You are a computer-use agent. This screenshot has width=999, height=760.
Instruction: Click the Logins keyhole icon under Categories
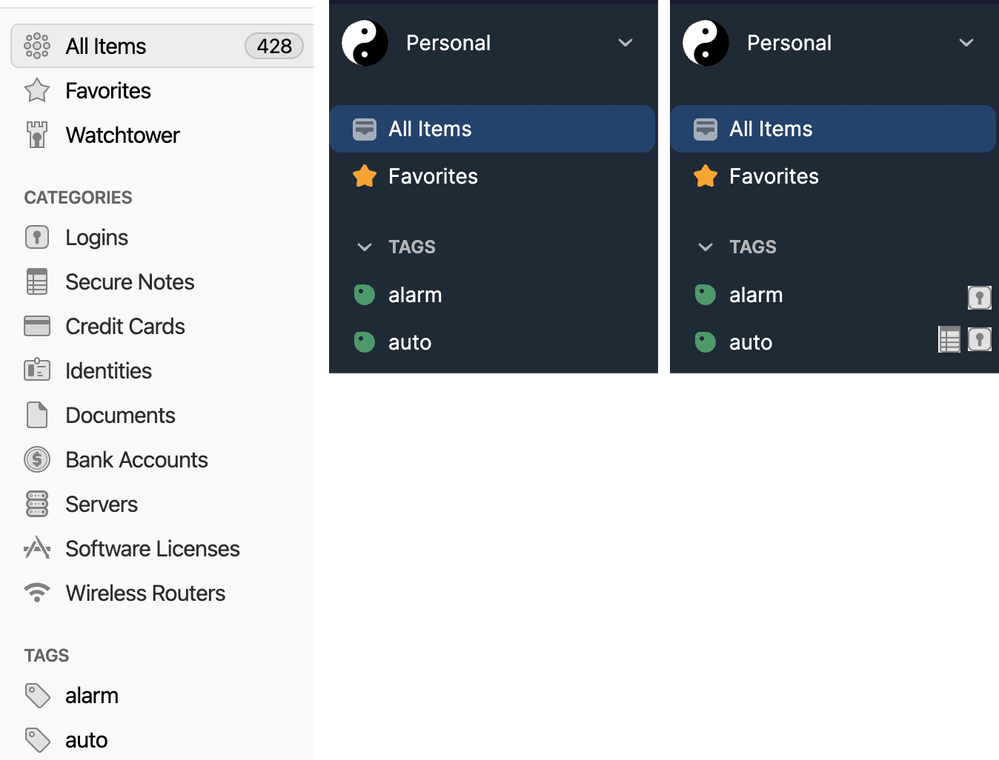click(x=37, y=237)
